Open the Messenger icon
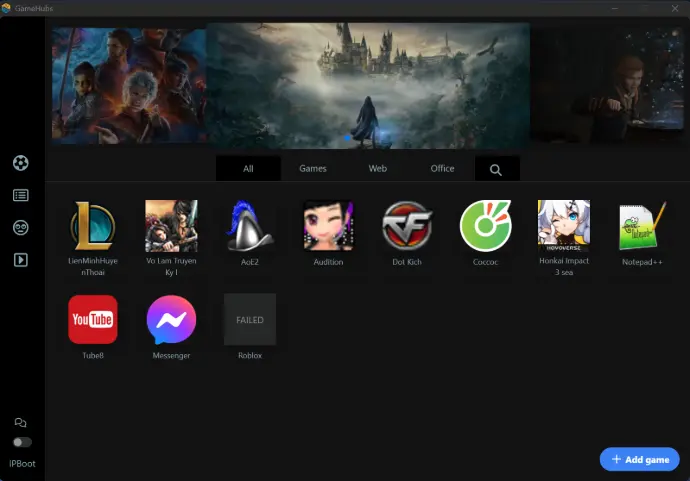This screenshot has width=690, height=481. point(171,319)
